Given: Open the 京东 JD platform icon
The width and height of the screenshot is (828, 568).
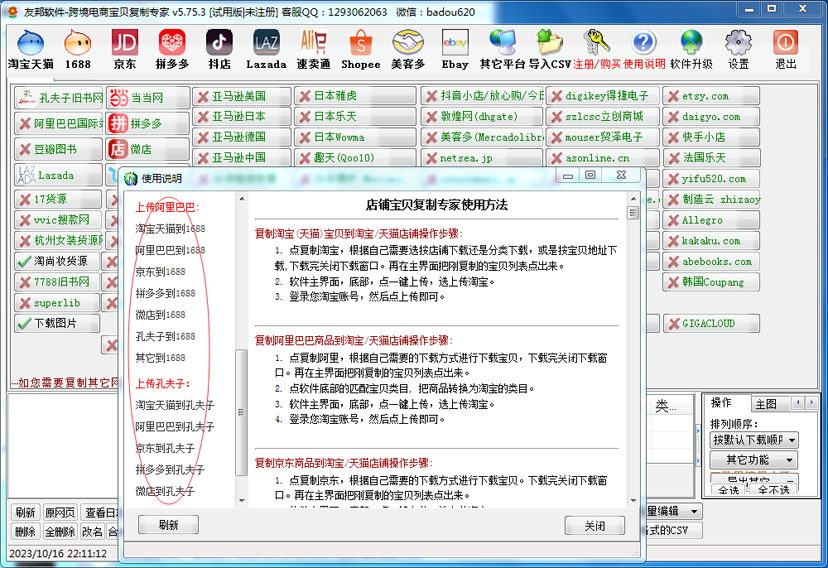Looking at the screenshot, I should [x=124, y=49].
